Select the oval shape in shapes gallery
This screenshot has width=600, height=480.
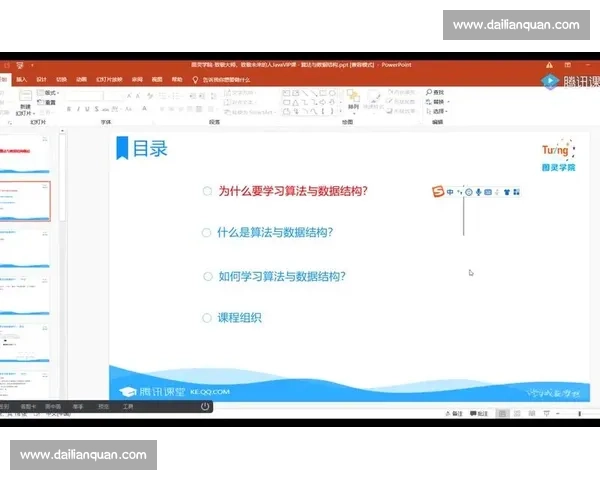(333, 93)
